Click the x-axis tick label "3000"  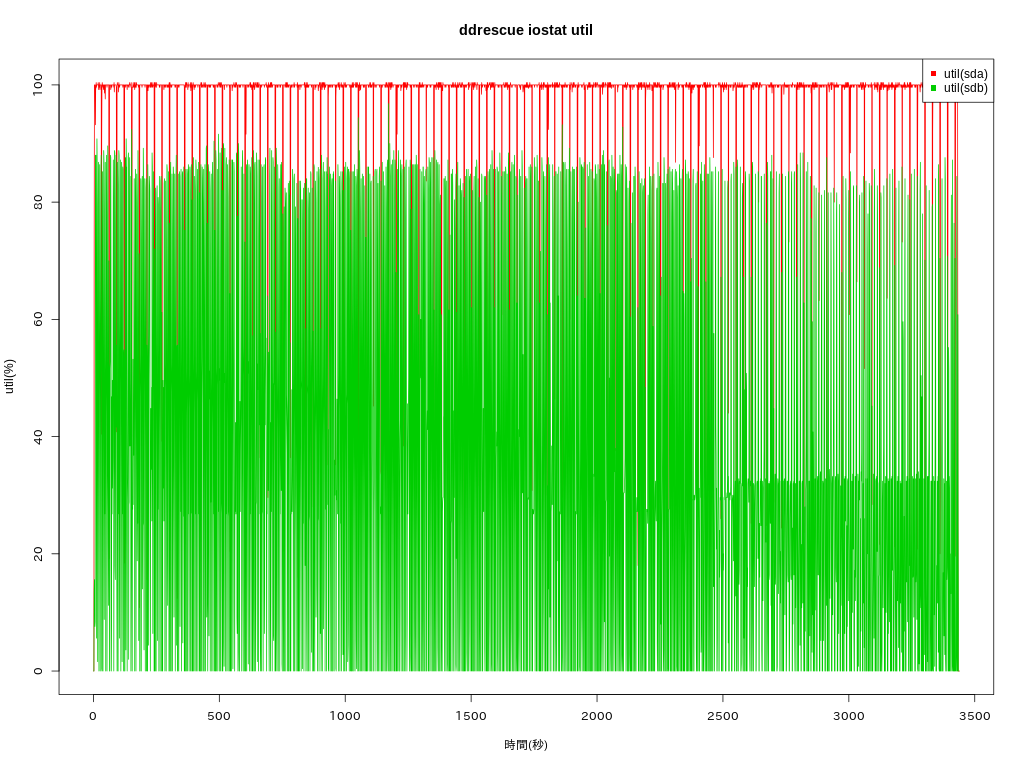tap(849, 716)
